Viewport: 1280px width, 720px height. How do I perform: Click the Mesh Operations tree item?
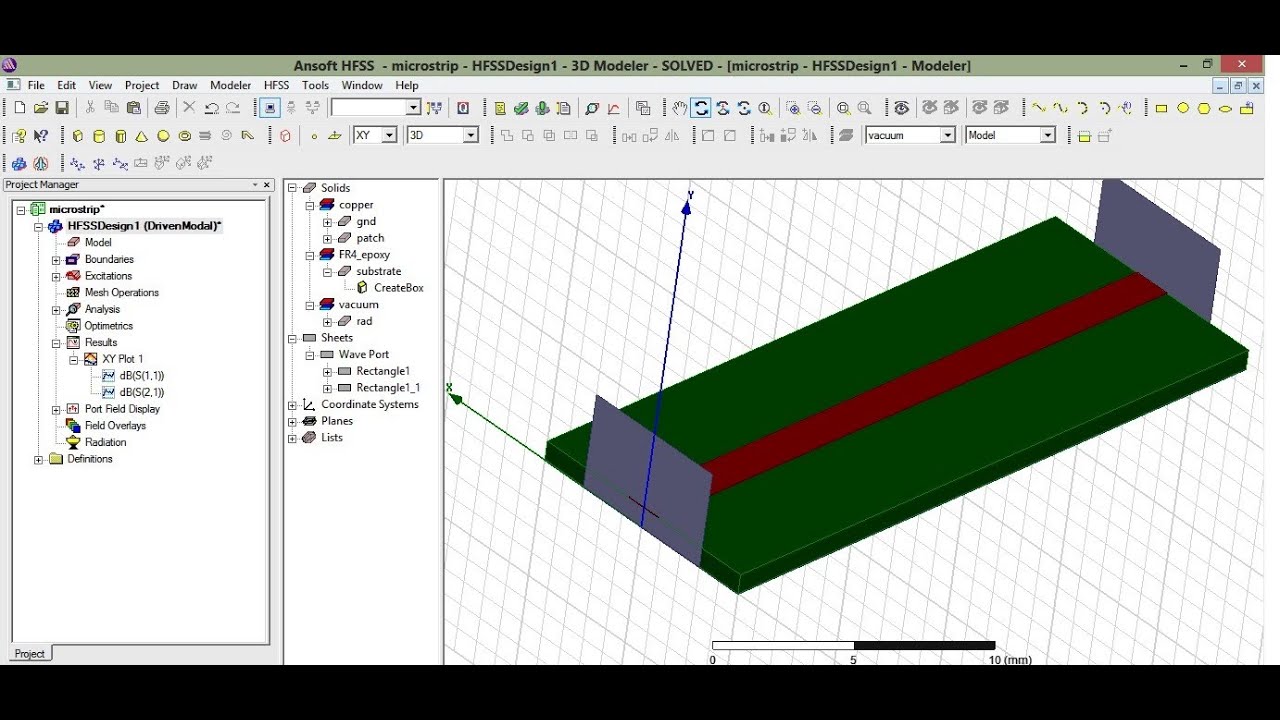pos(121,293)
